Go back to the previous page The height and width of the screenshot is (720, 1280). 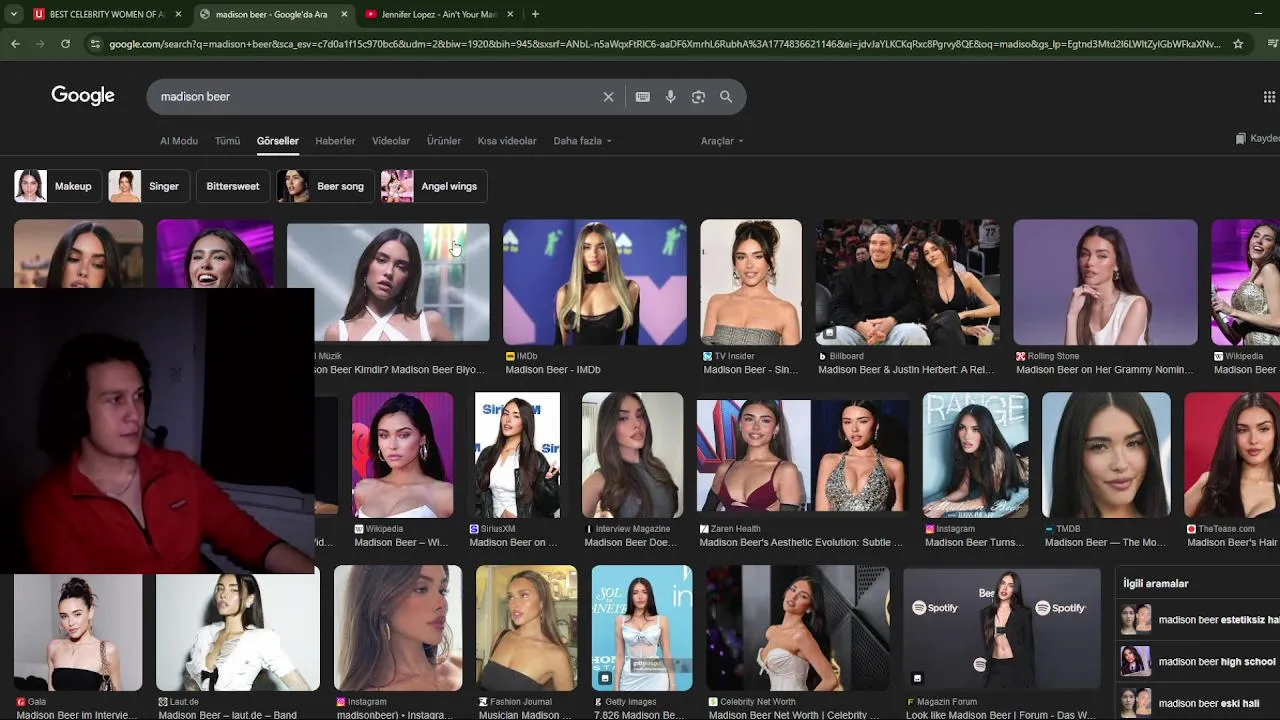coord(15,44)
